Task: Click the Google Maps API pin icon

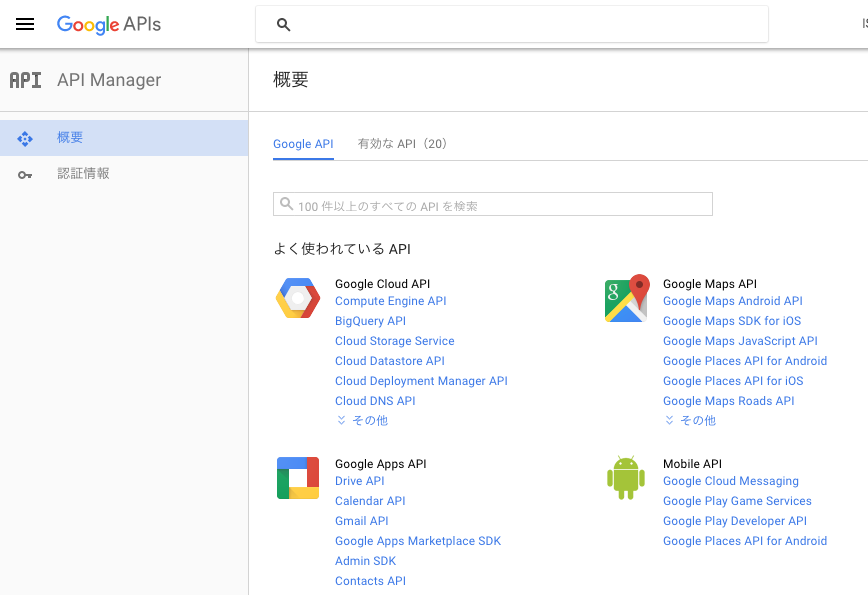Action: [x=626, y=297]
